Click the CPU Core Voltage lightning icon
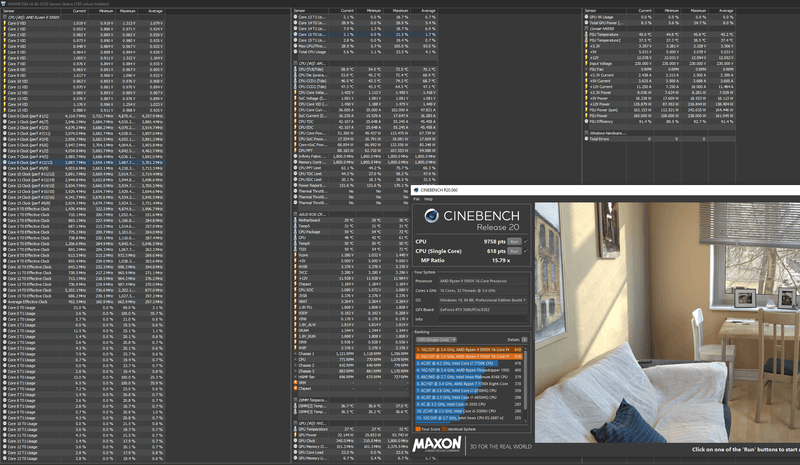 (295, 92)
